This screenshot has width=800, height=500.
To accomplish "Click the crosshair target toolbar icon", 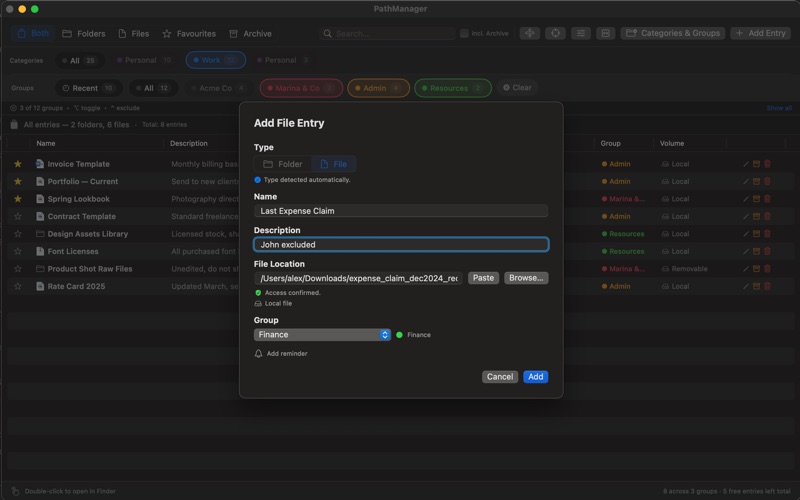I will [x=555, y=33].
